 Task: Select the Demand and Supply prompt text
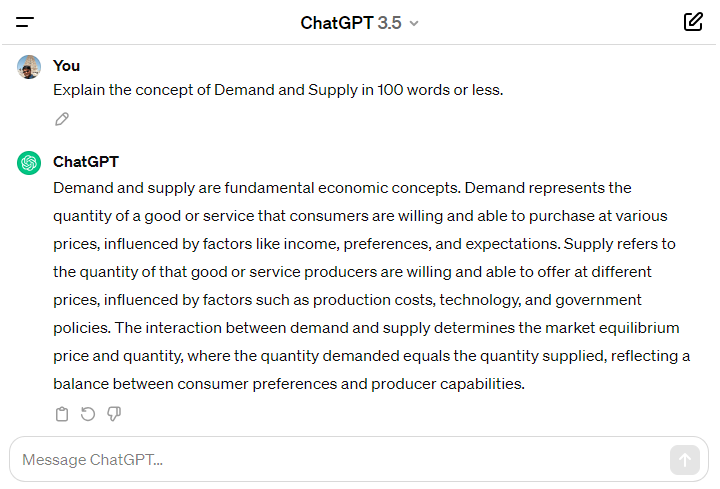coord(278,90)
